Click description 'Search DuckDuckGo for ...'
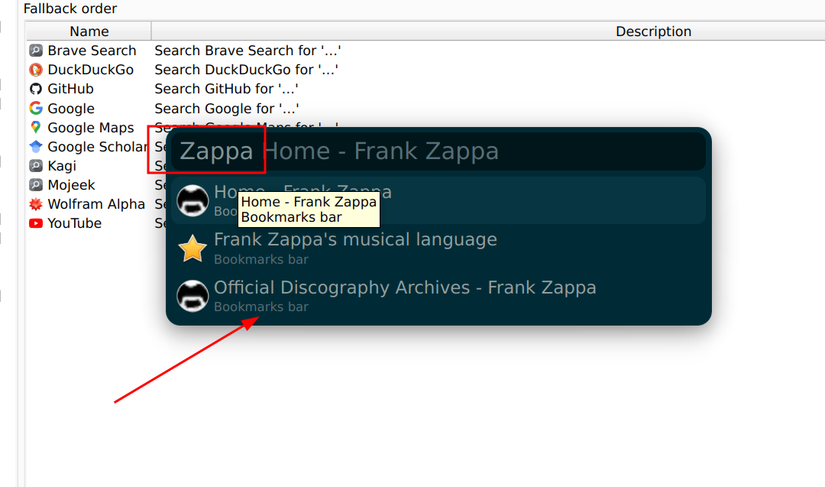This screenshot has height=487, width=825. pos(246,69)
